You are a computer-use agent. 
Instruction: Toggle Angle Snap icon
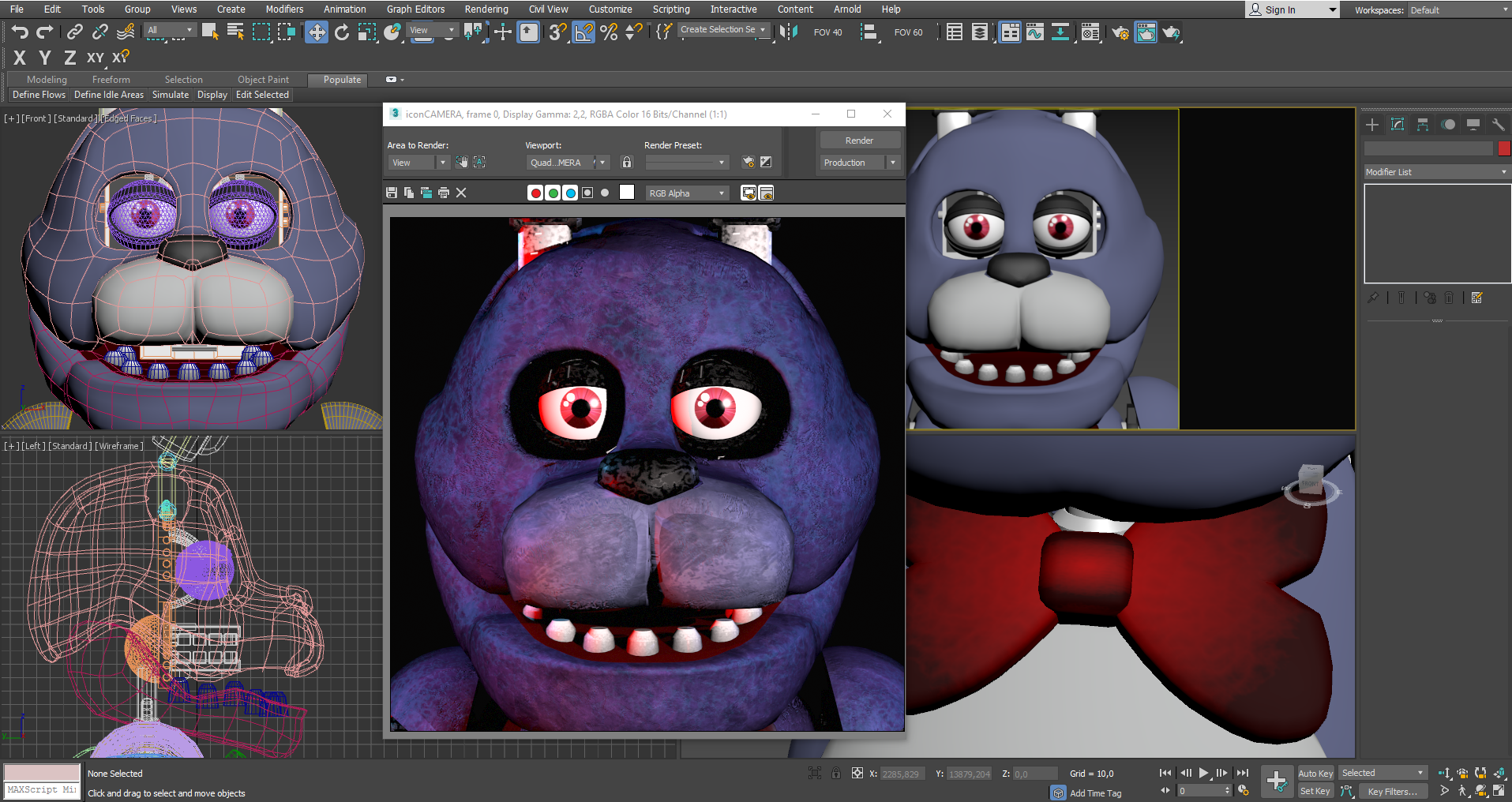(x=583, y=32)
